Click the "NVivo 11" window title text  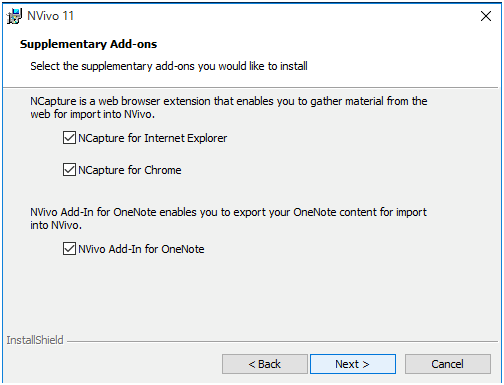coord(50,16)
